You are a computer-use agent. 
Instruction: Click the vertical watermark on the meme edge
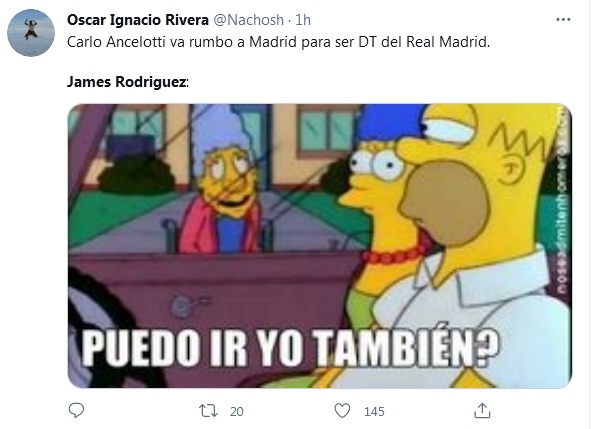[561, 202]
